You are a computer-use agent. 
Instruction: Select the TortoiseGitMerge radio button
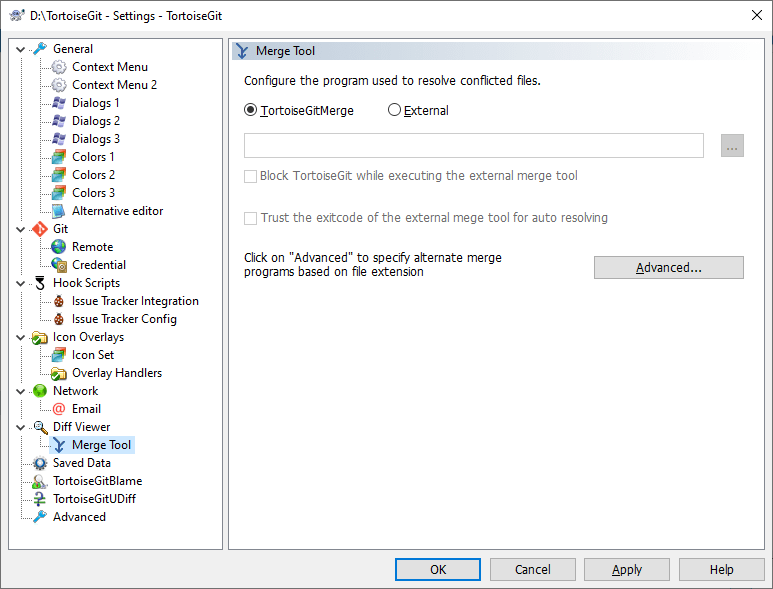coord(251,111)
